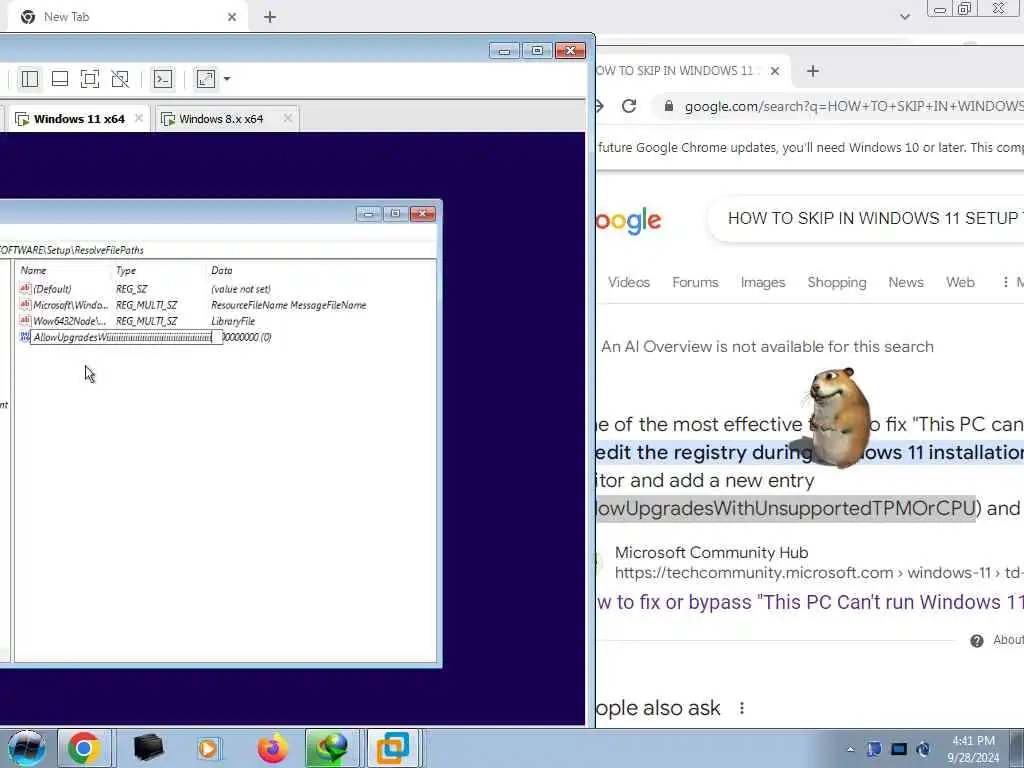1024x768 pixels.
Task: Click the taskbar clock showing 4:41 PM
Action: pyautogui.click(x=973, y=749)
